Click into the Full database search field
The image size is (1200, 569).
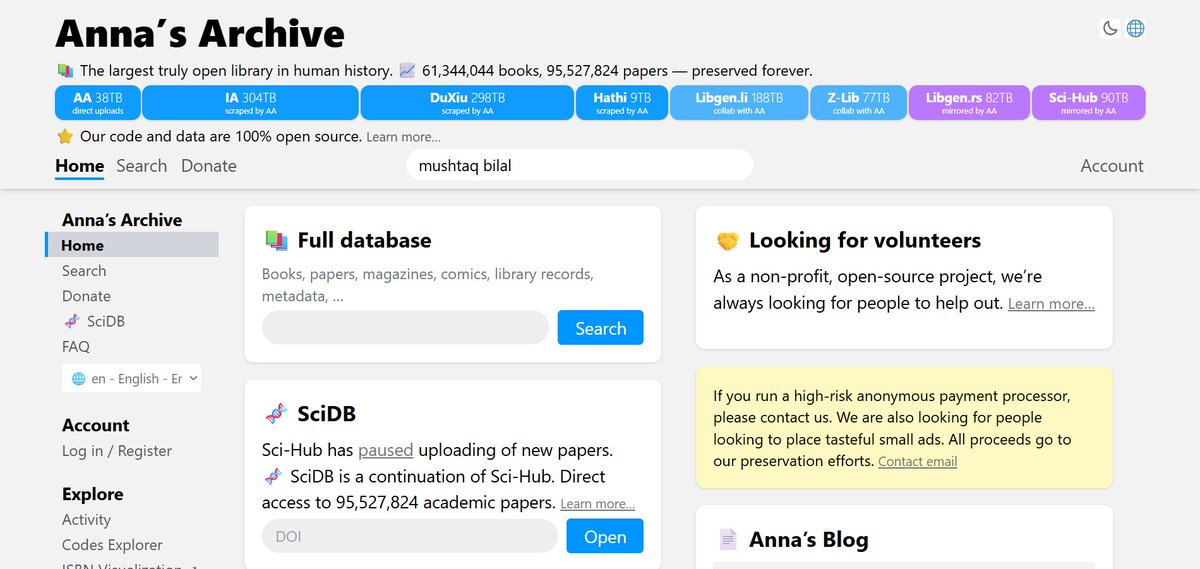(405, 328)
